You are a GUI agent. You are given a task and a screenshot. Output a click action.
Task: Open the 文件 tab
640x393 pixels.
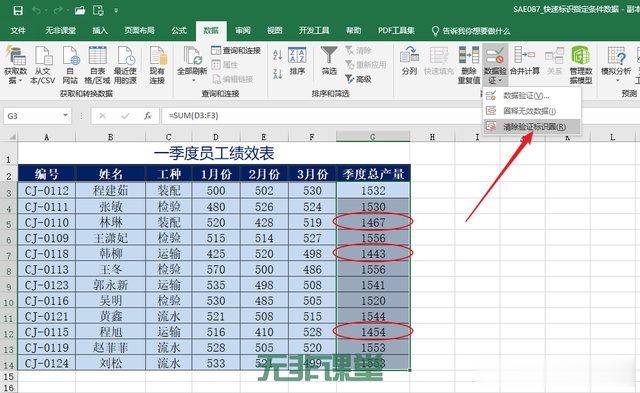(18, 31)
